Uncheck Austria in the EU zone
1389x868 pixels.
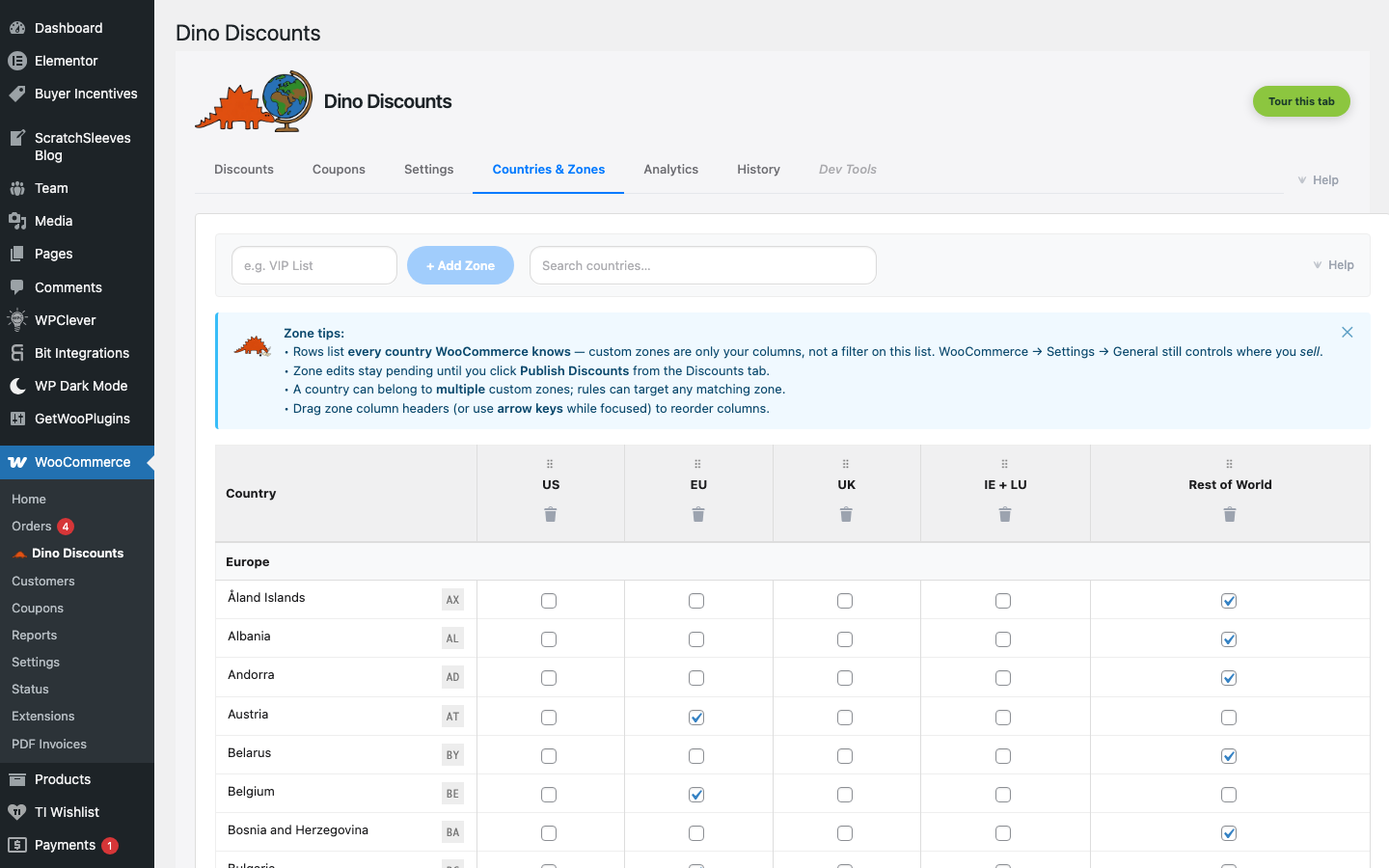[x=696, y=718]
